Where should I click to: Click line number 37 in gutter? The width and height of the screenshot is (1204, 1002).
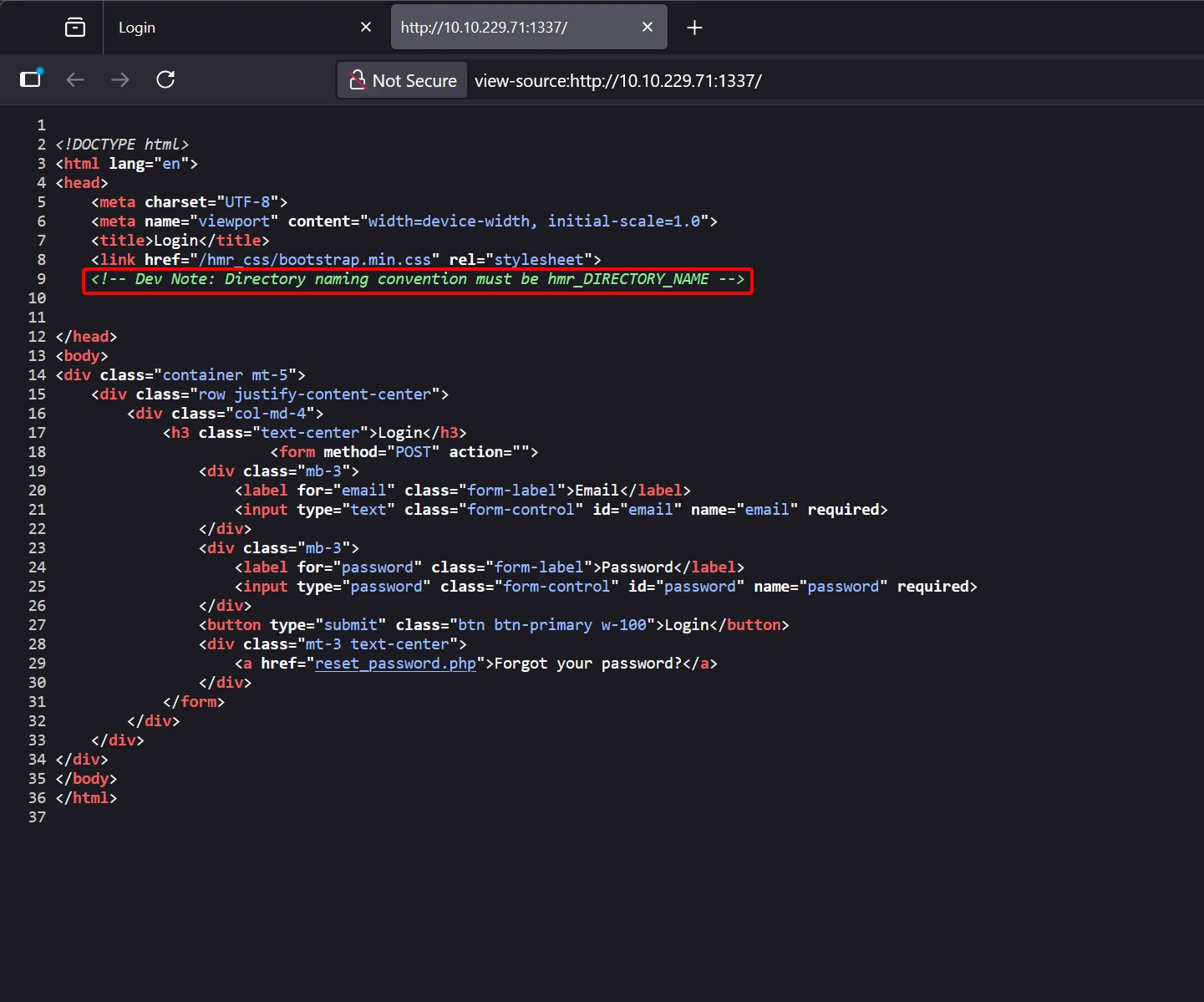pyautogui.click(x=37, y=817)
